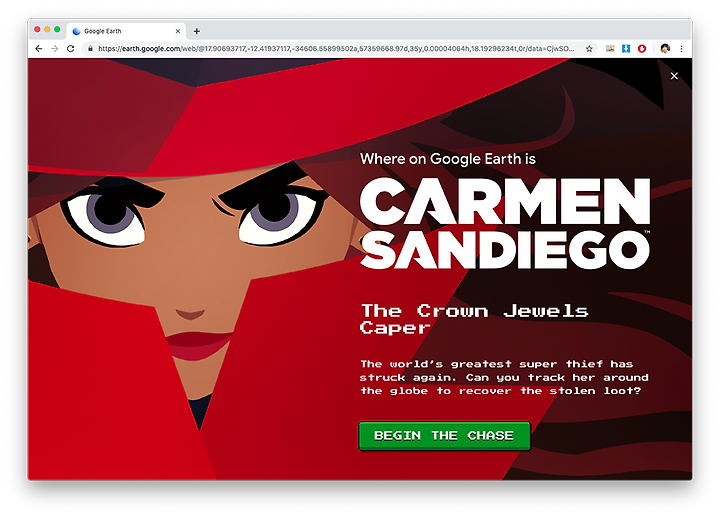Click the picture extension icon in toolbar

point(610,49)
